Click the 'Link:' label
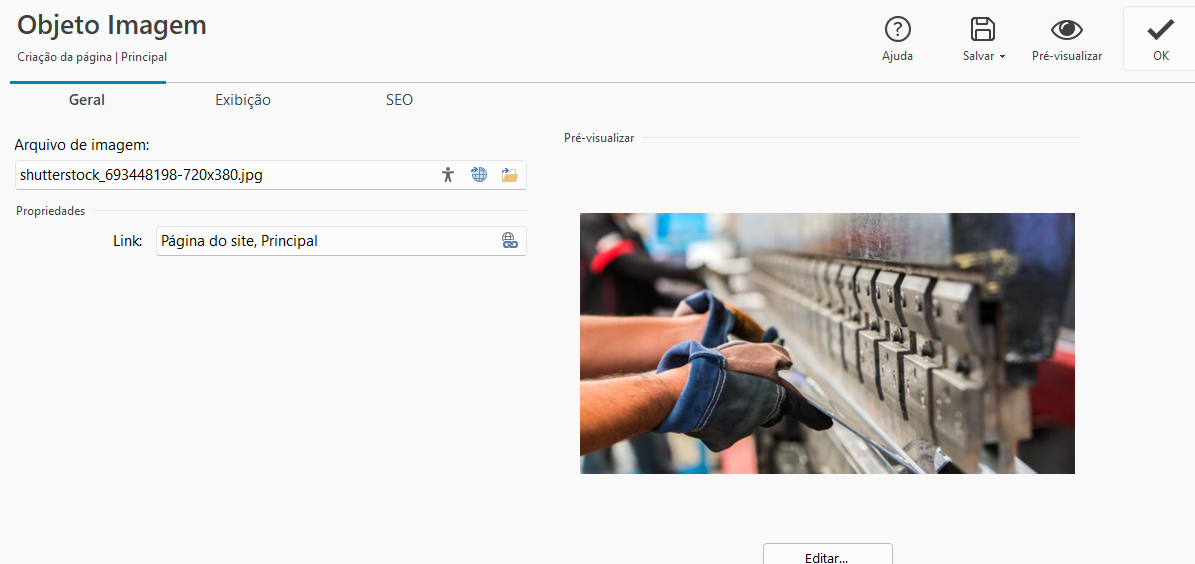 [x=127, y=241]
